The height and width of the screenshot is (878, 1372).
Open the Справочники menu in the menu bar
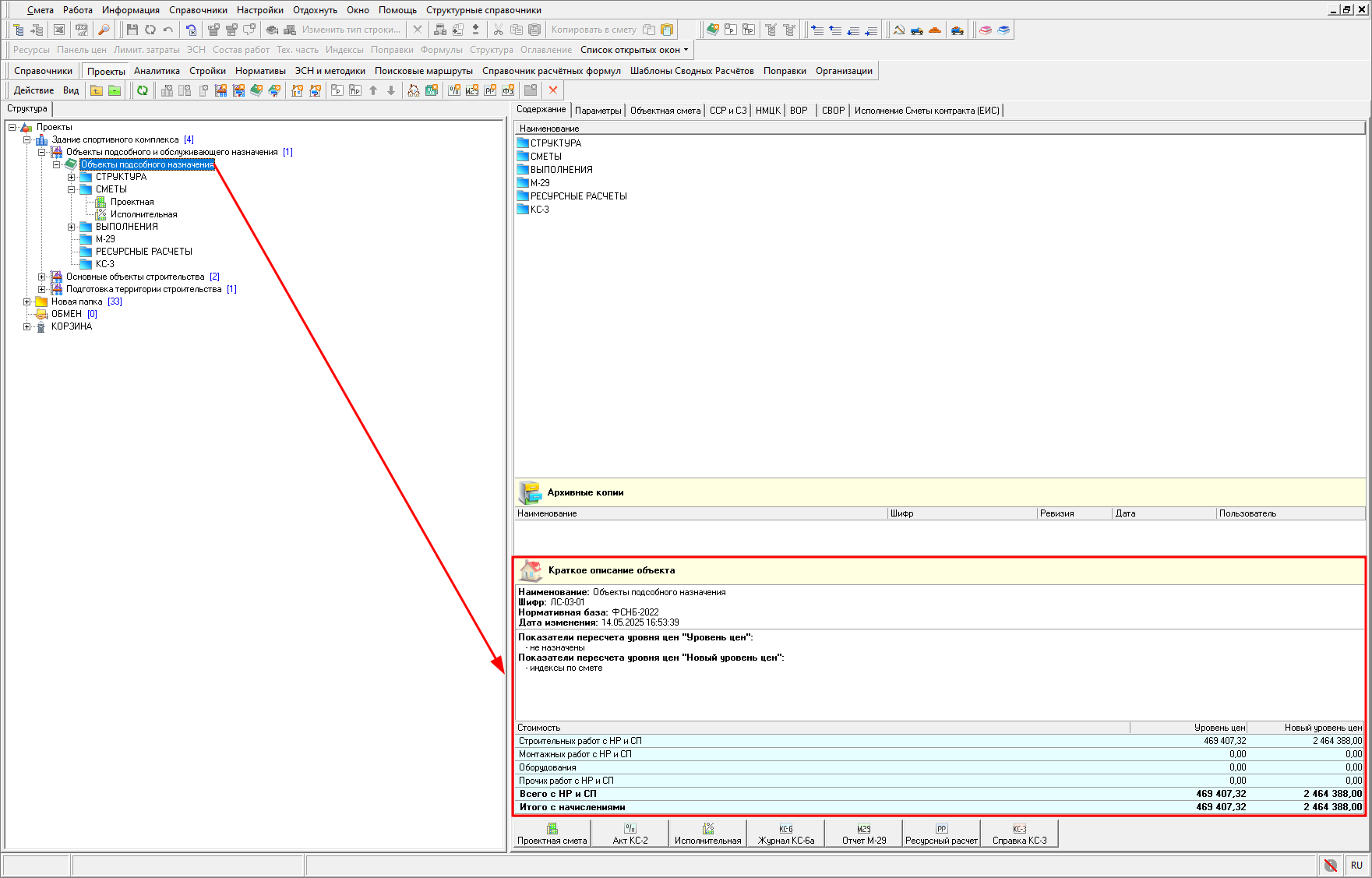pos(198,10)
